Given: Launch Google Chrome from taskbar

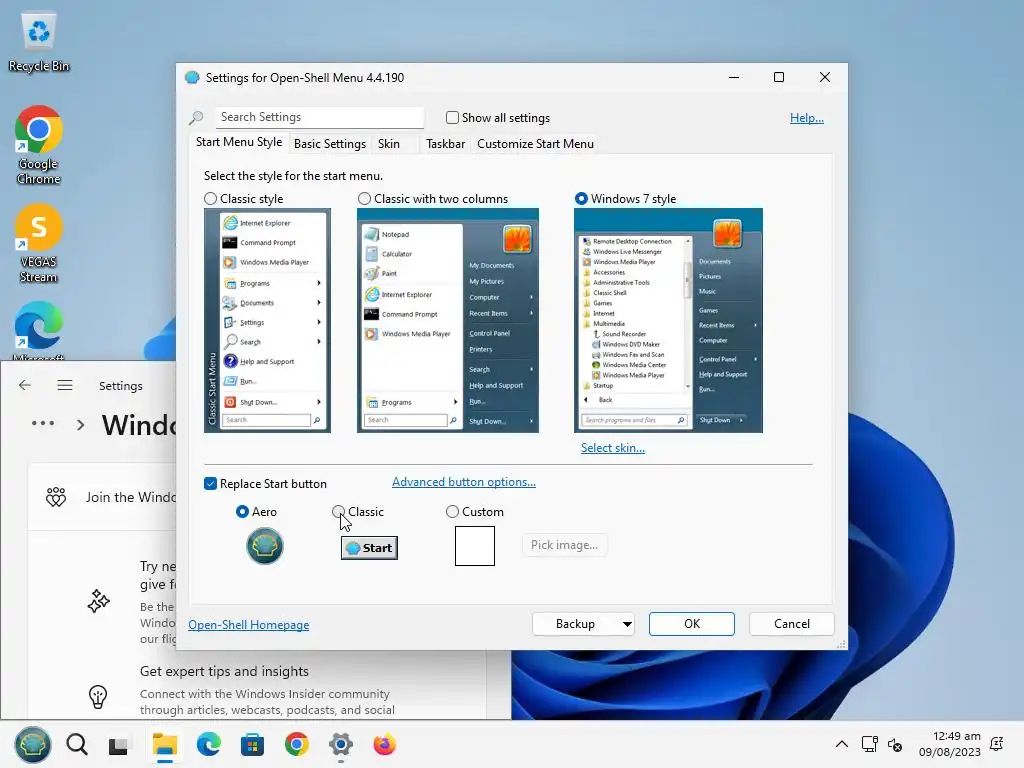Looking at the screenshot, I should [x=296, y=744].
